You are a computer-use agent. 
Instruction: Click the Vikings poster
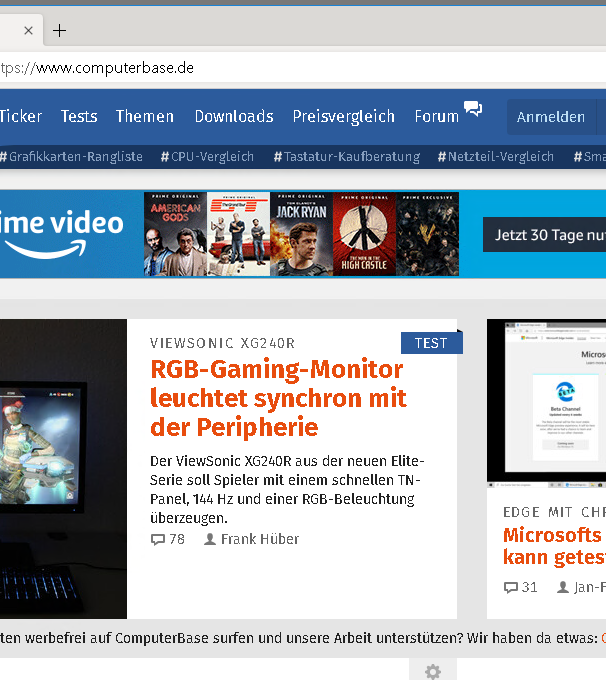tap(427, 234)
